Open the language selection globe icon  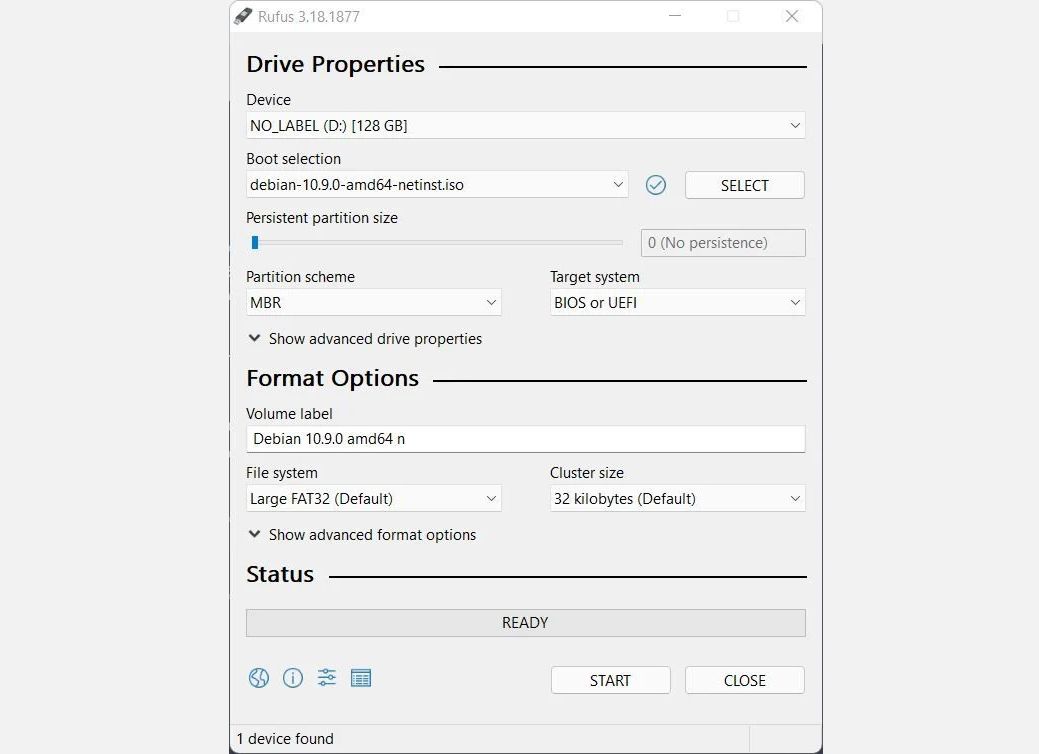[259, 678]
